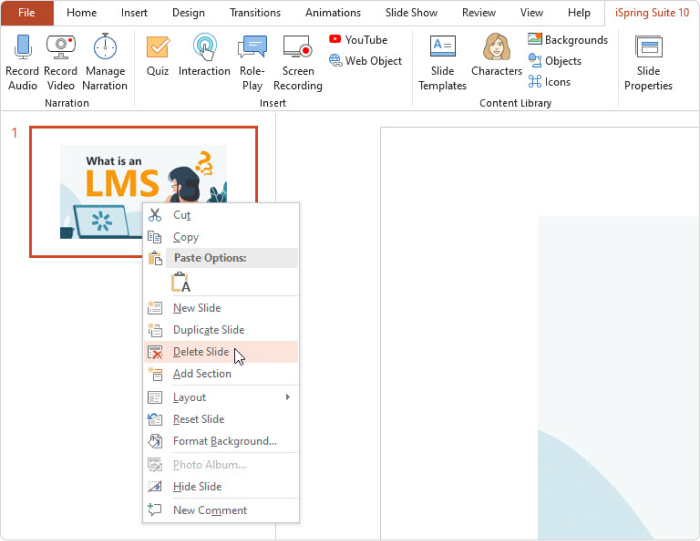Choose Copy from context menu
The width and height of the screenshot is (700, 541).
tap(221, 237)
